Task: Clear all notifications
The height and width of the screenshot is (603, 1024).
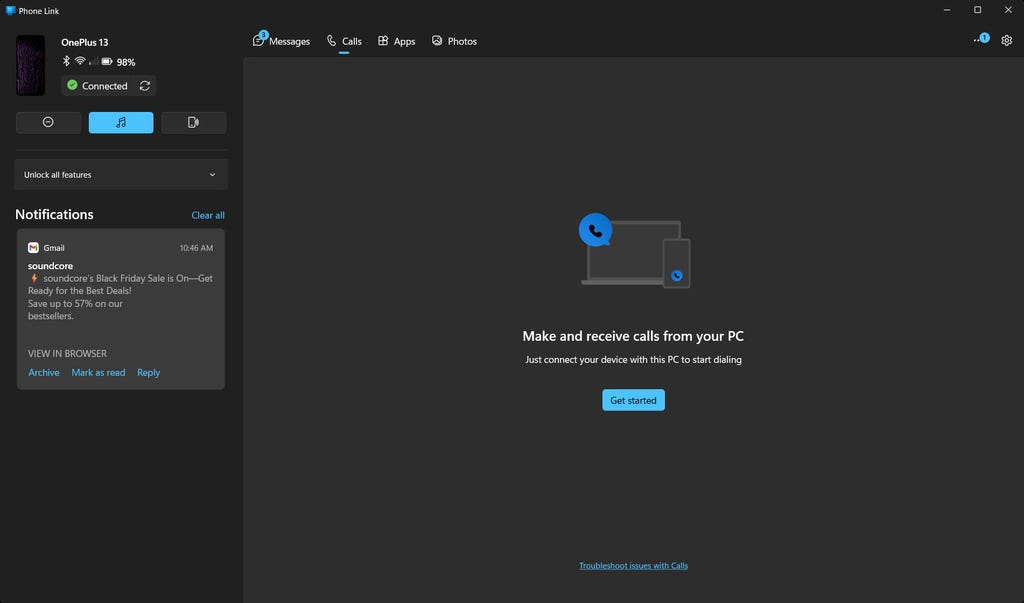Action: 208,215
